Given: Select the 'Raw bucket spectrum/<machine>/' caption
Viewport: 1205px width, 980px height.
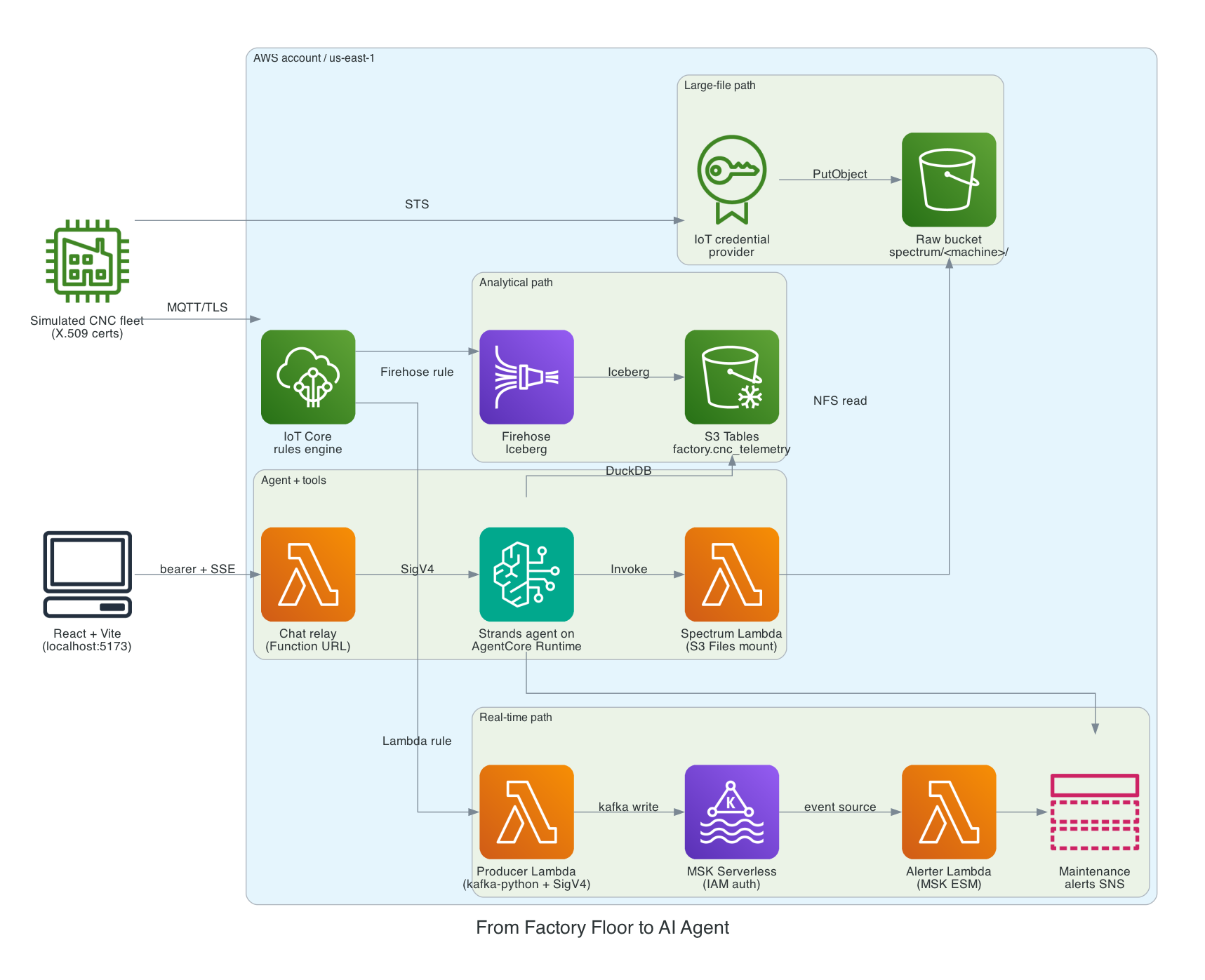Looking at the screenshot, I should click(x=949, y=246).
